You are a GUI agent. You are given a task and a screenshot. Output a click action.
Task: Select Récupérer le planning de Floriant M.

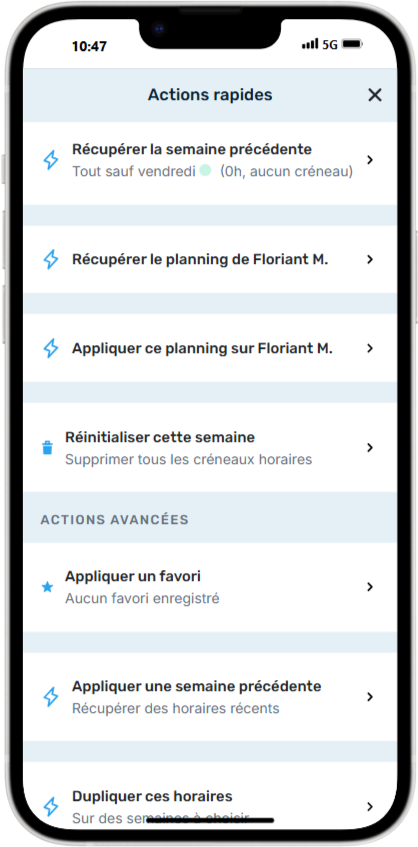210,260
